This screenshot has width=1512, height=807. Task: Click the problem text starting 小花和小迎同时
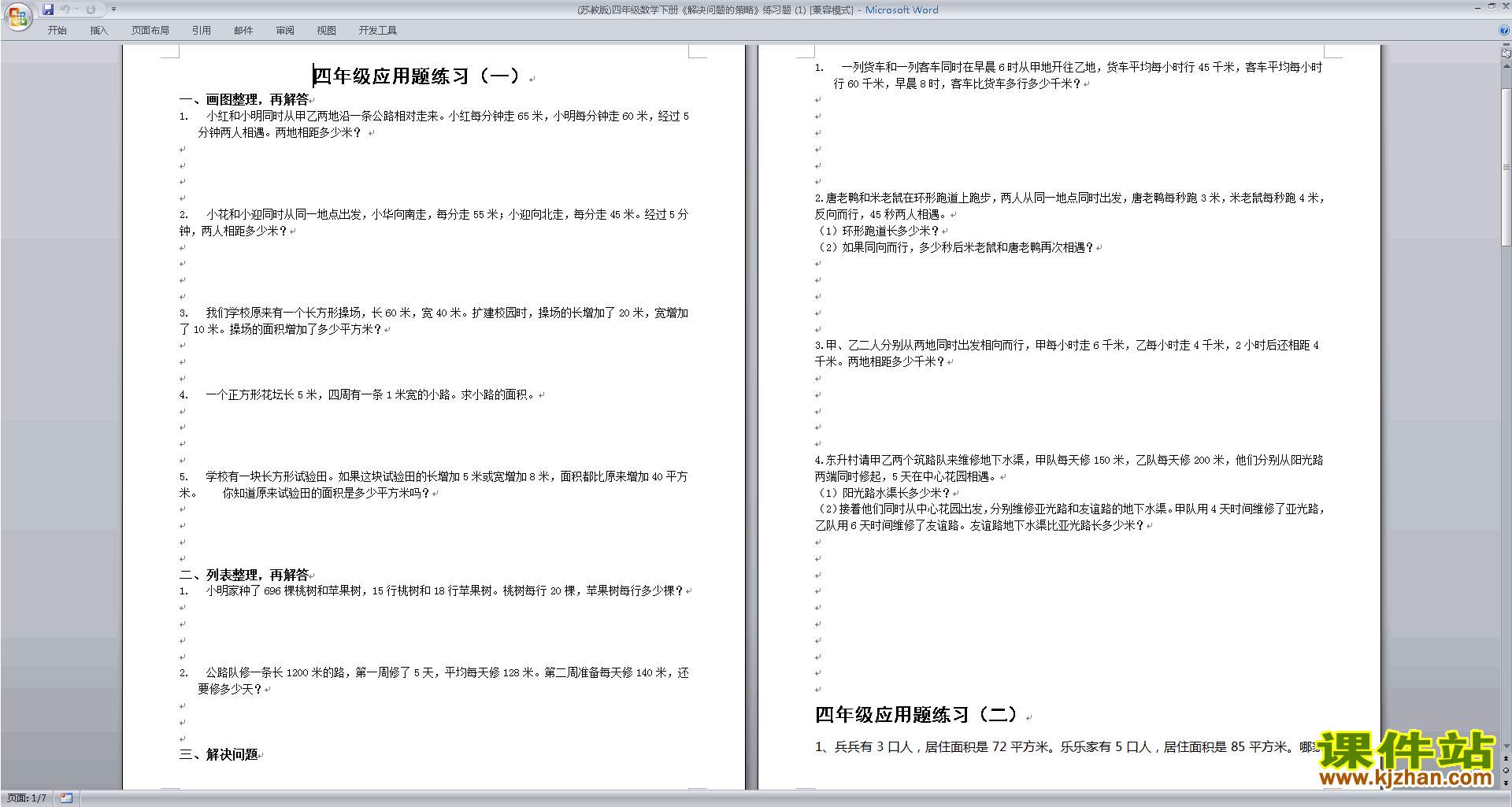[434, 223]
